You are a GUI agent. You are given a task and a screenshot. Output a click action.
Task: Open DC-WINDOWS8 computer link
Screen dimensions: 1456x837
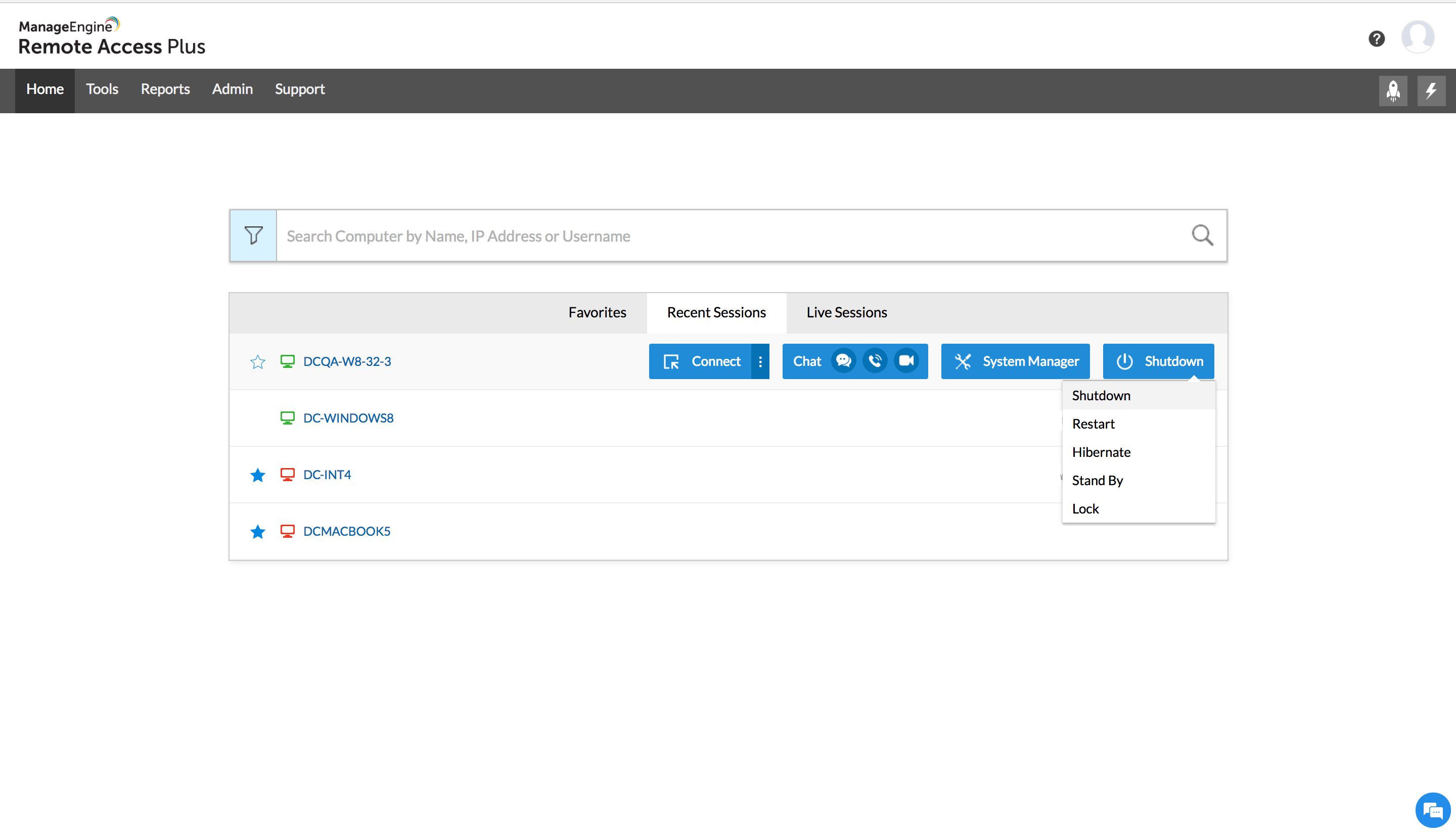348,418
